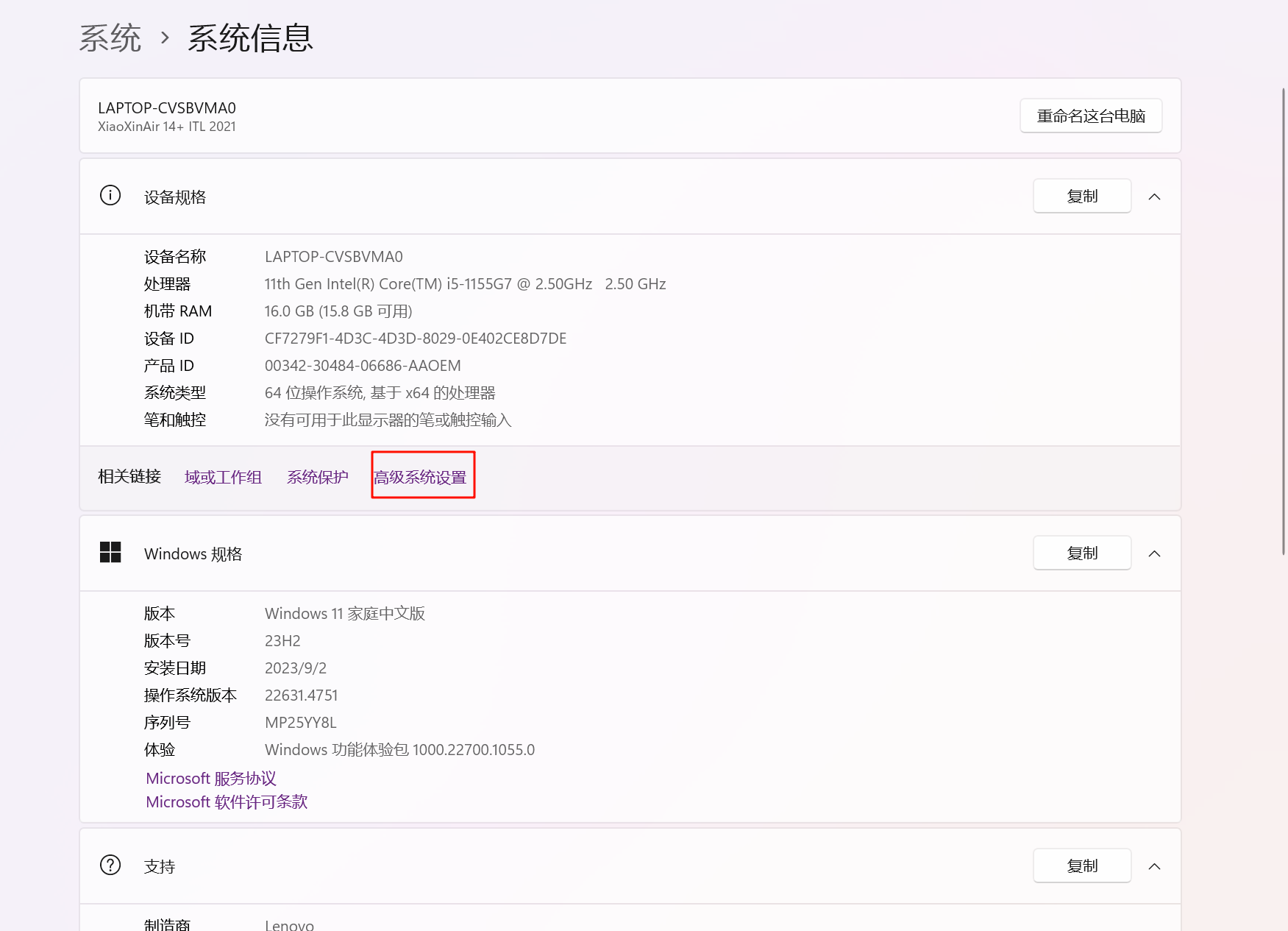Click the question mark icon beside 支持
Image resolution: width=1288 pixels, height=931 pixels.
pyautogui.click(x=110, y=865)
